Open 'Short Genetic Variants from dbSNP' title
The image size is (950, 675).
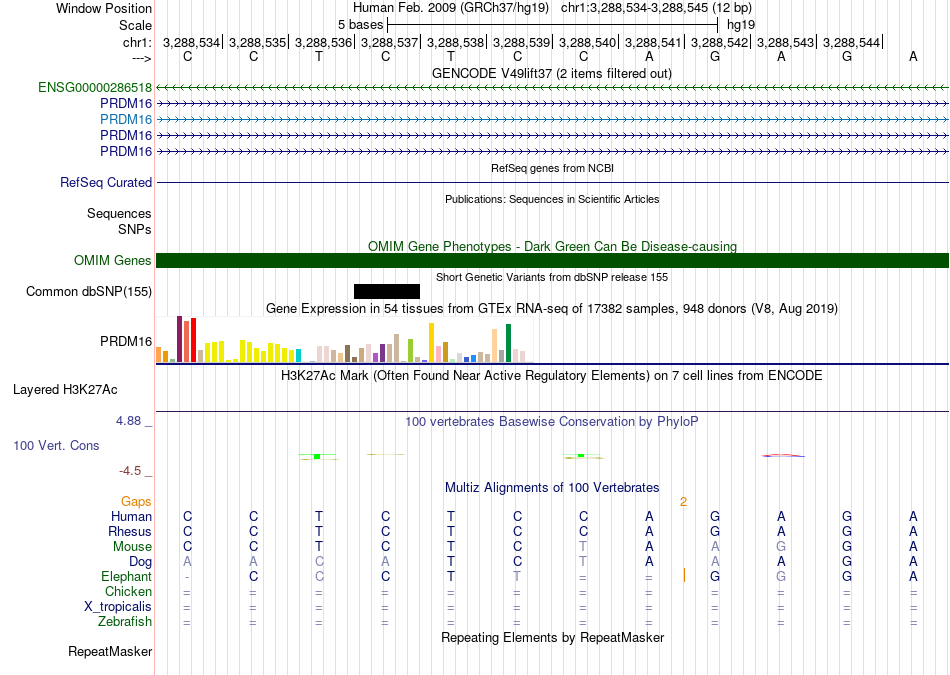[552, 278]
